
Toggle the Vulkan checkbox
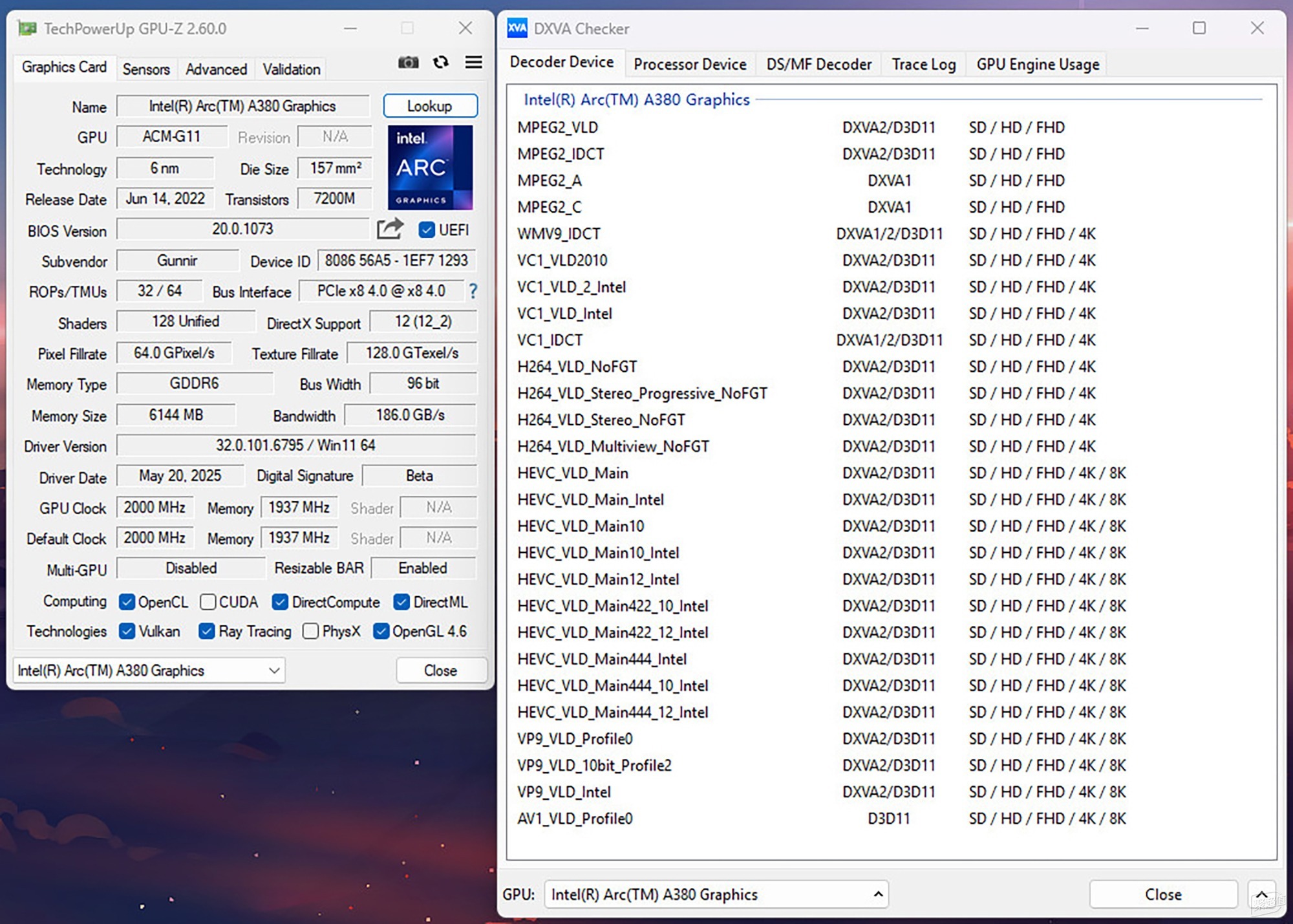click(x=127, y=631)
